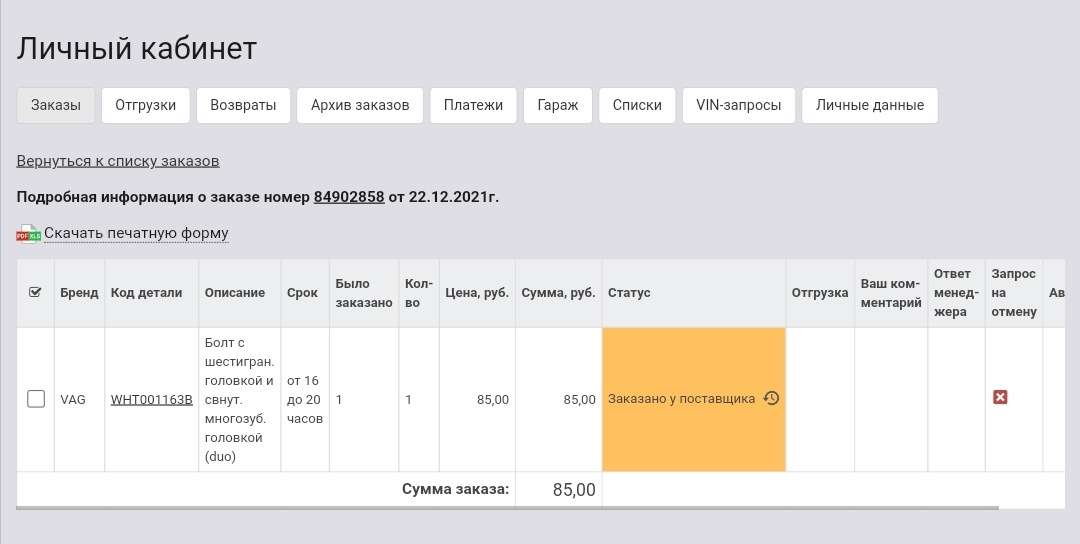Go to the Архив заказов tab
The height and width of the screenshot is (544, 1080).
pyautogui.click(x=360, y=105)
